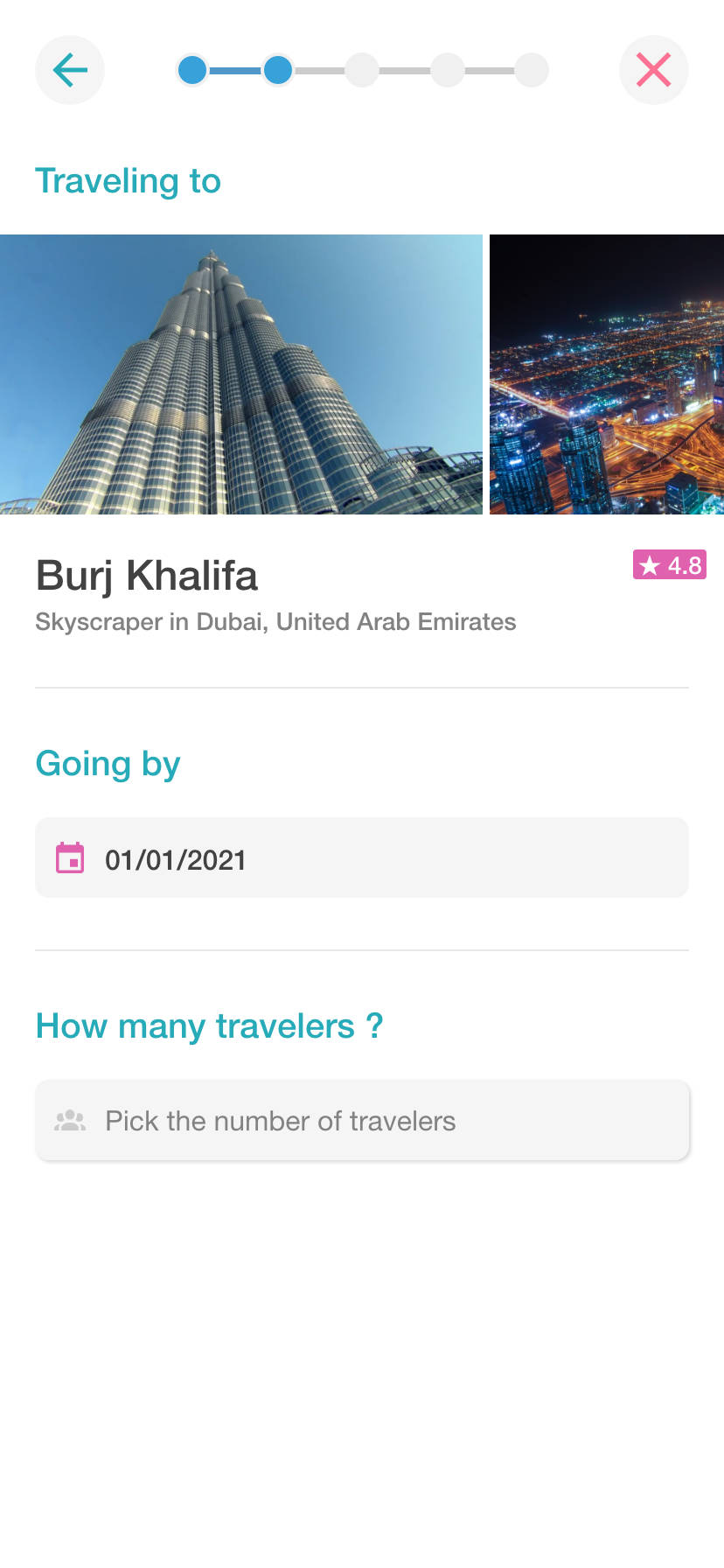Jump to the third progress step

pyautogui.click(x=362, y=70)
